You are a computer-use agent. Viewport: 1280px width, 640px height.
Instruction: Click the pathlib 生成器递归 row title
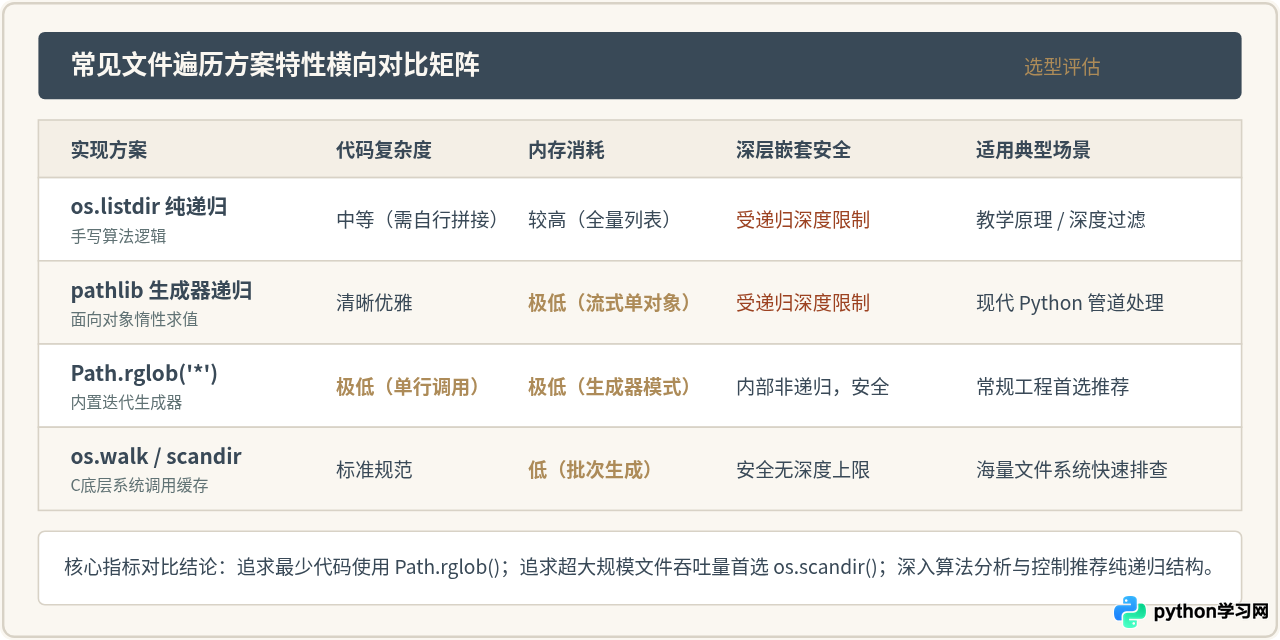point(161,291)
